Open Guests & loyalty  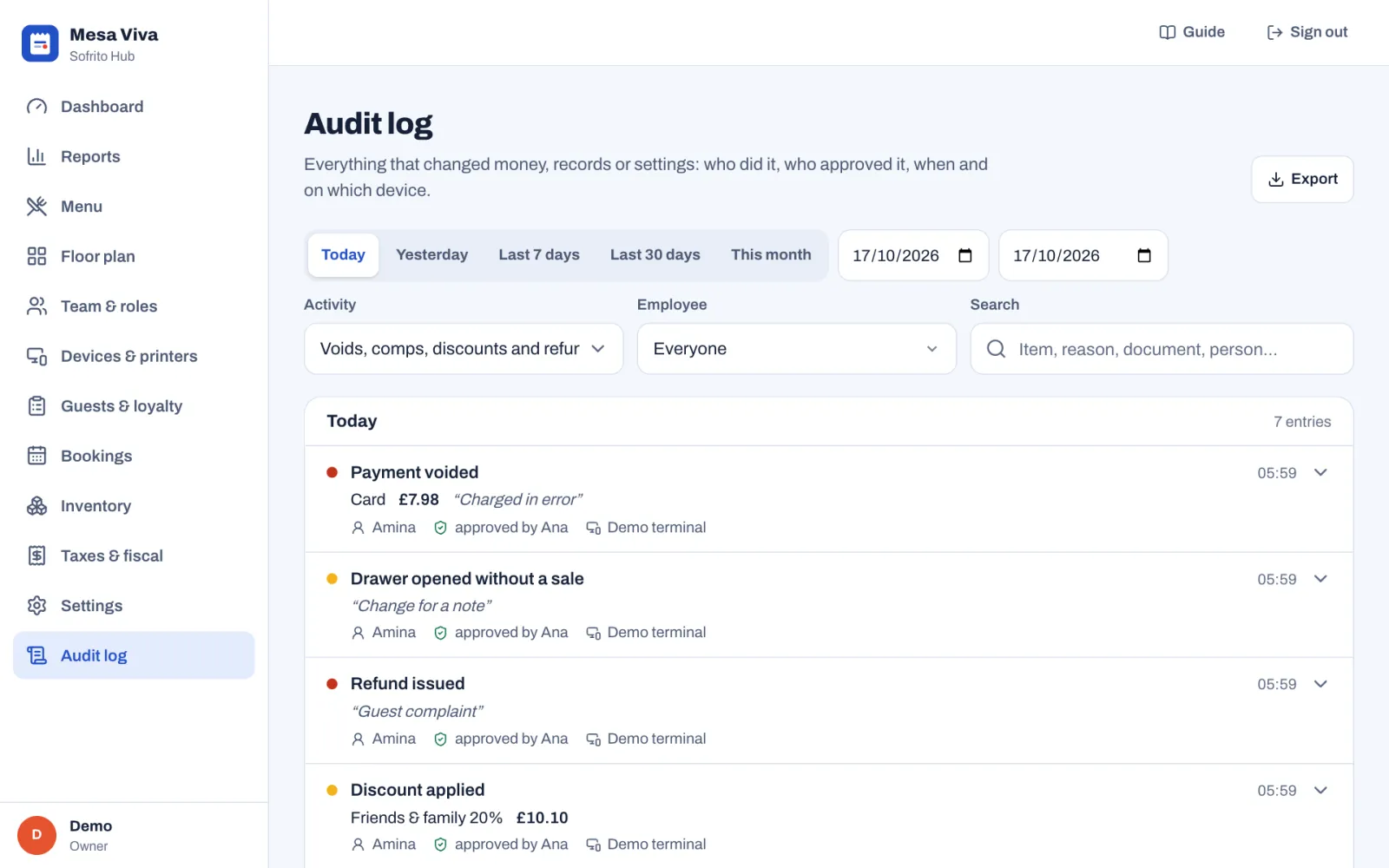[134, 406]
